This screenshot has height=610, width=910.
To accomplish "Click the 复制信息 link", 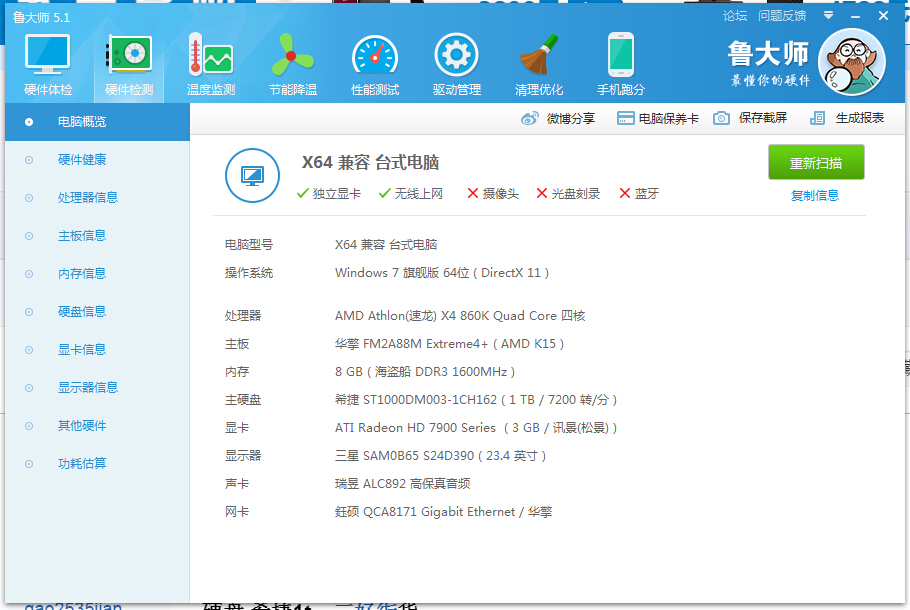I will click(815, 196).
